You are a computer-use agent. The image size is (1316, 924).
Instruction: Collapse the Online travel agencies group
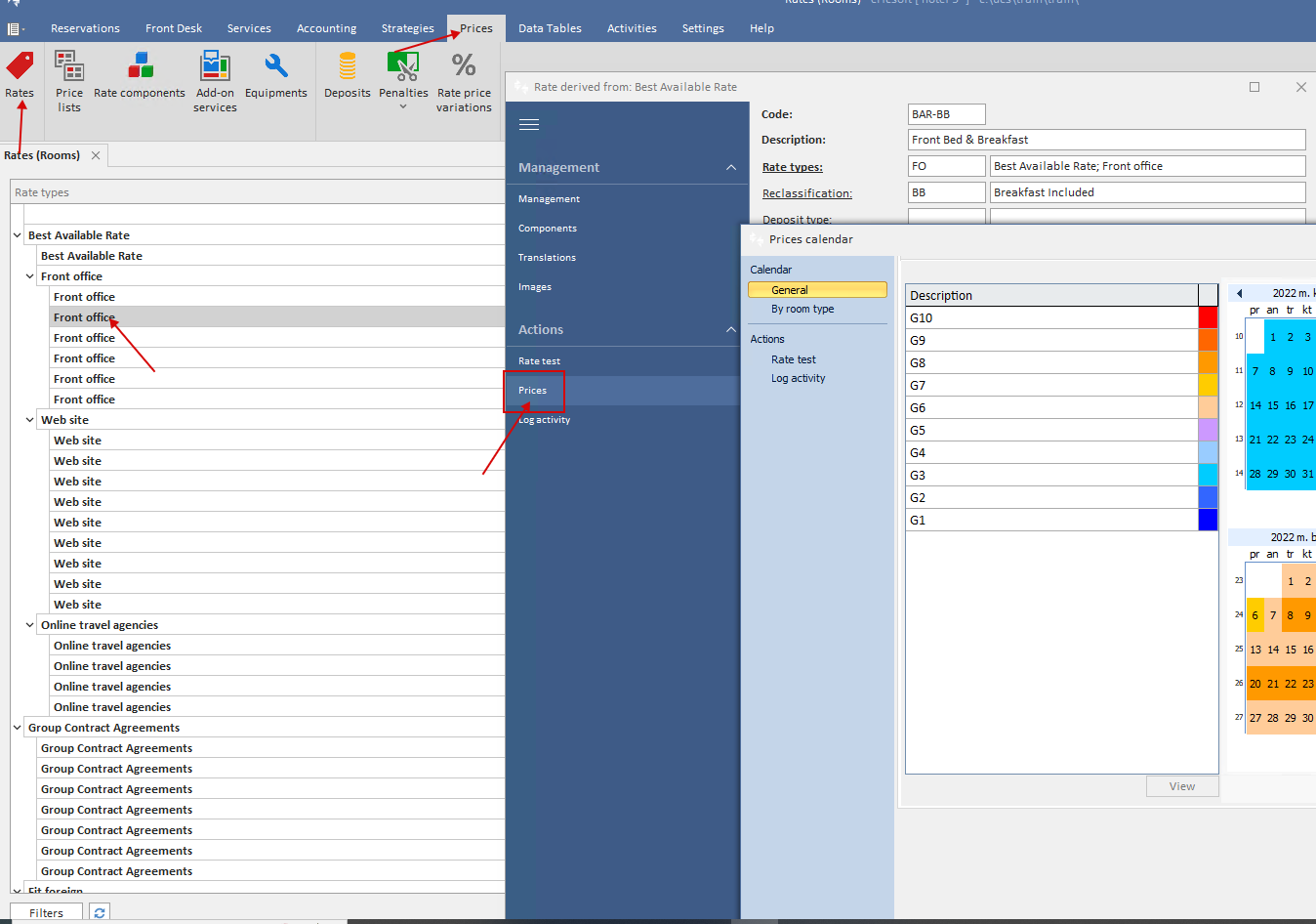(x=30, y=625)
